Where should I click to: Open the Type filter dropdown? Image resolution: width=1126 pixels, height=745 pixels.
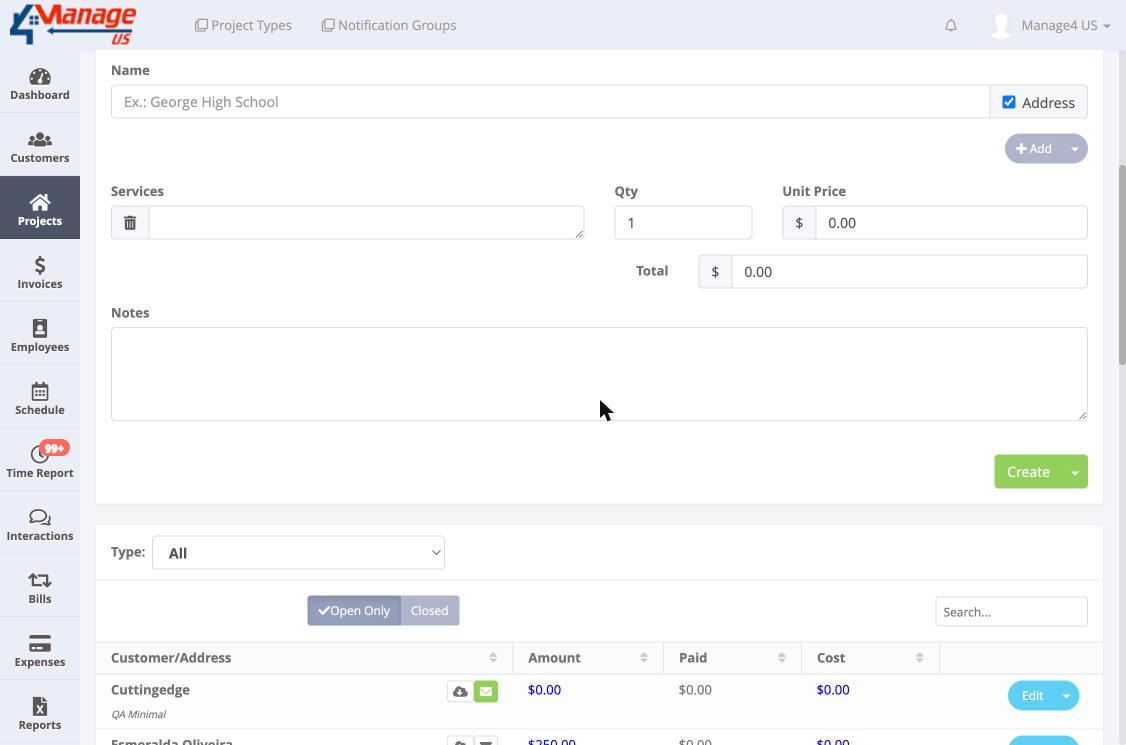[x=298, y=552]
